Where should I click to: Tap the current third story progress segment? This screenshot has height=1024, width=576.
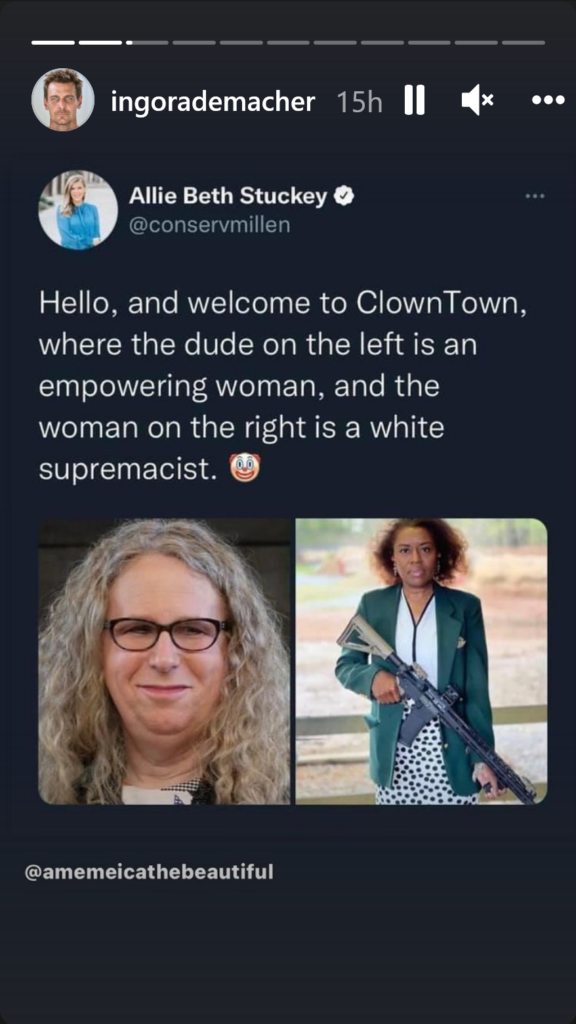pos(147,42)
